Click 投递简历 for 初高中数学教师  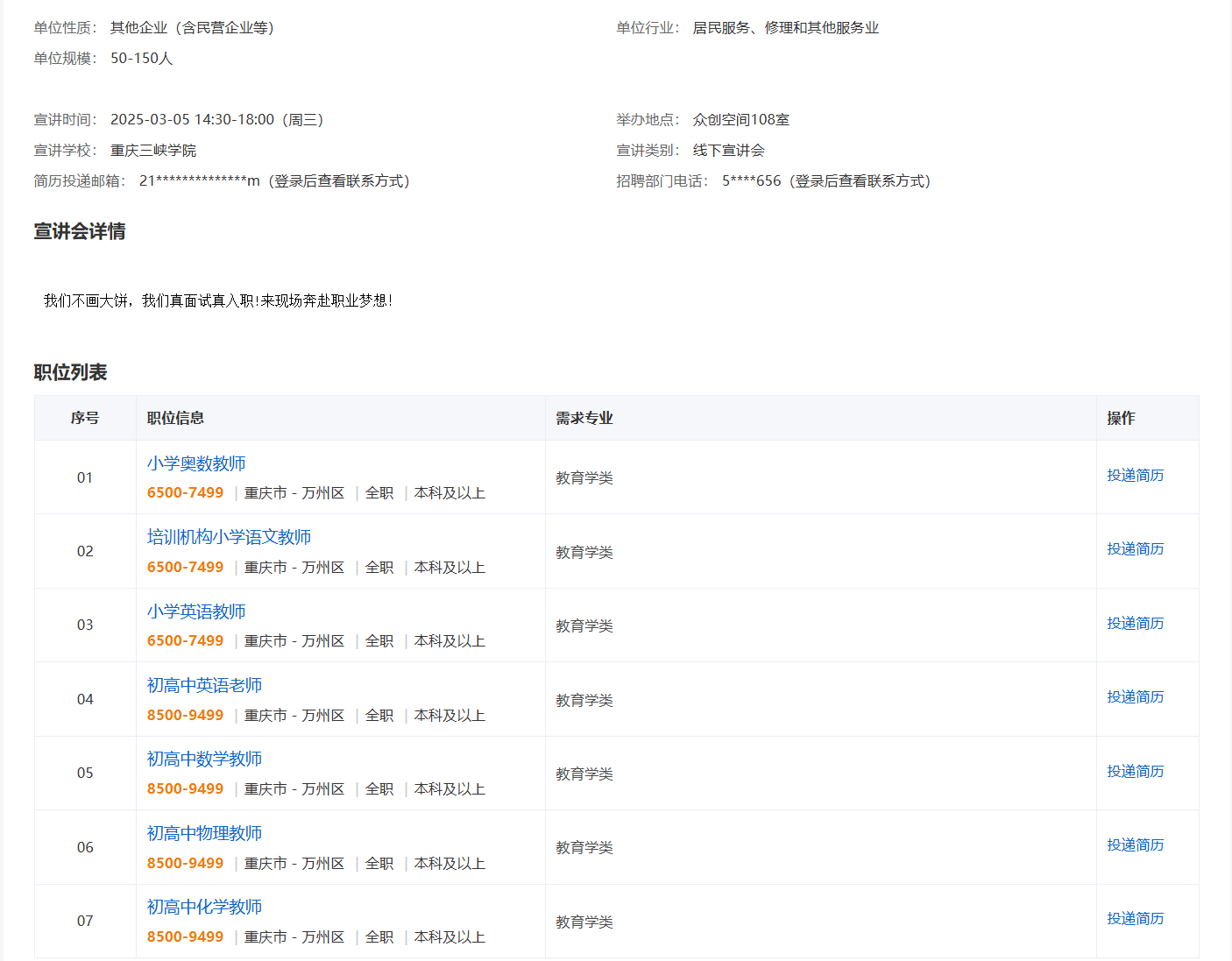1135,771
